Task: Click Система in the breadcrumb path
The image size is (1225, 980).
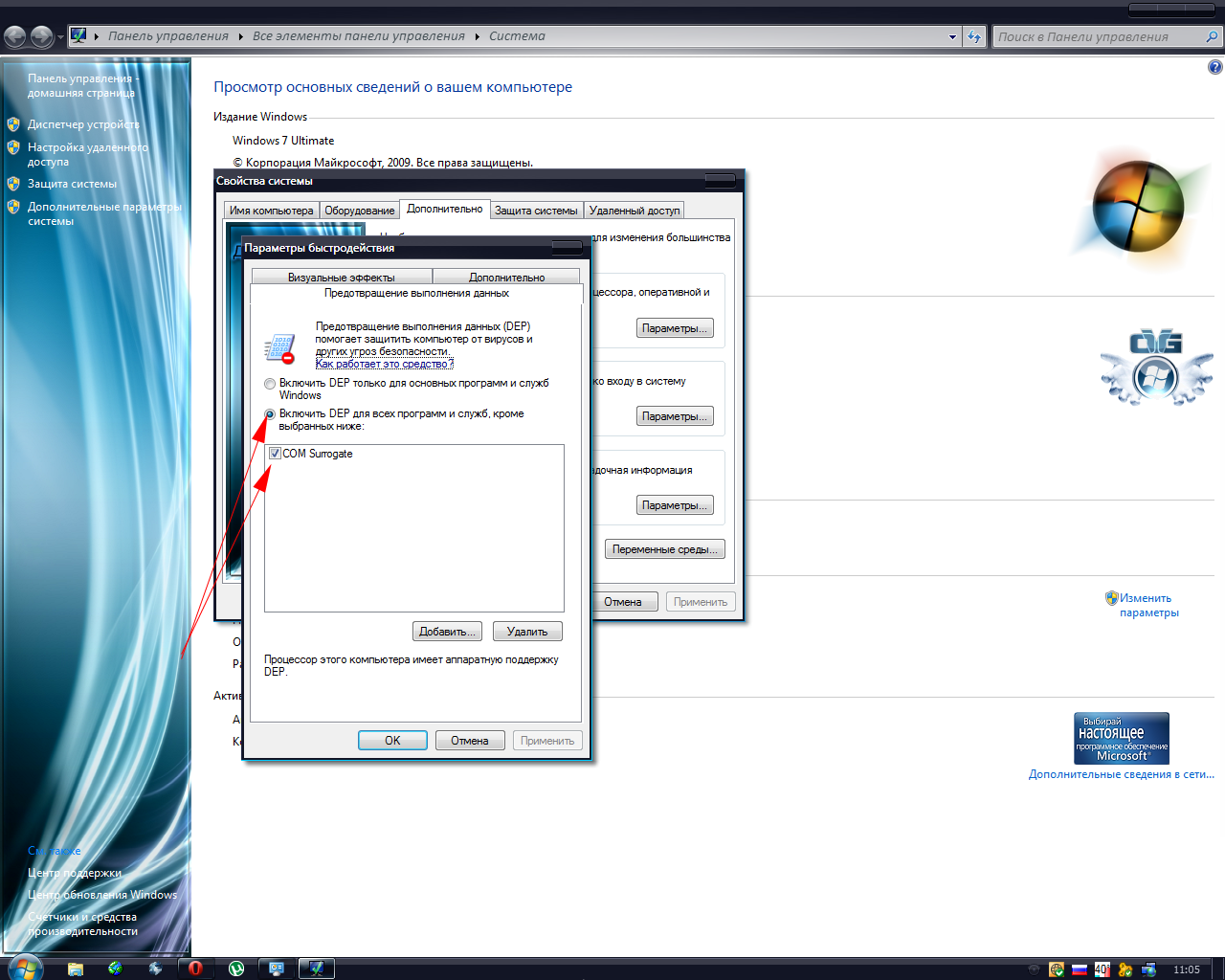Action: coord(517,36)
